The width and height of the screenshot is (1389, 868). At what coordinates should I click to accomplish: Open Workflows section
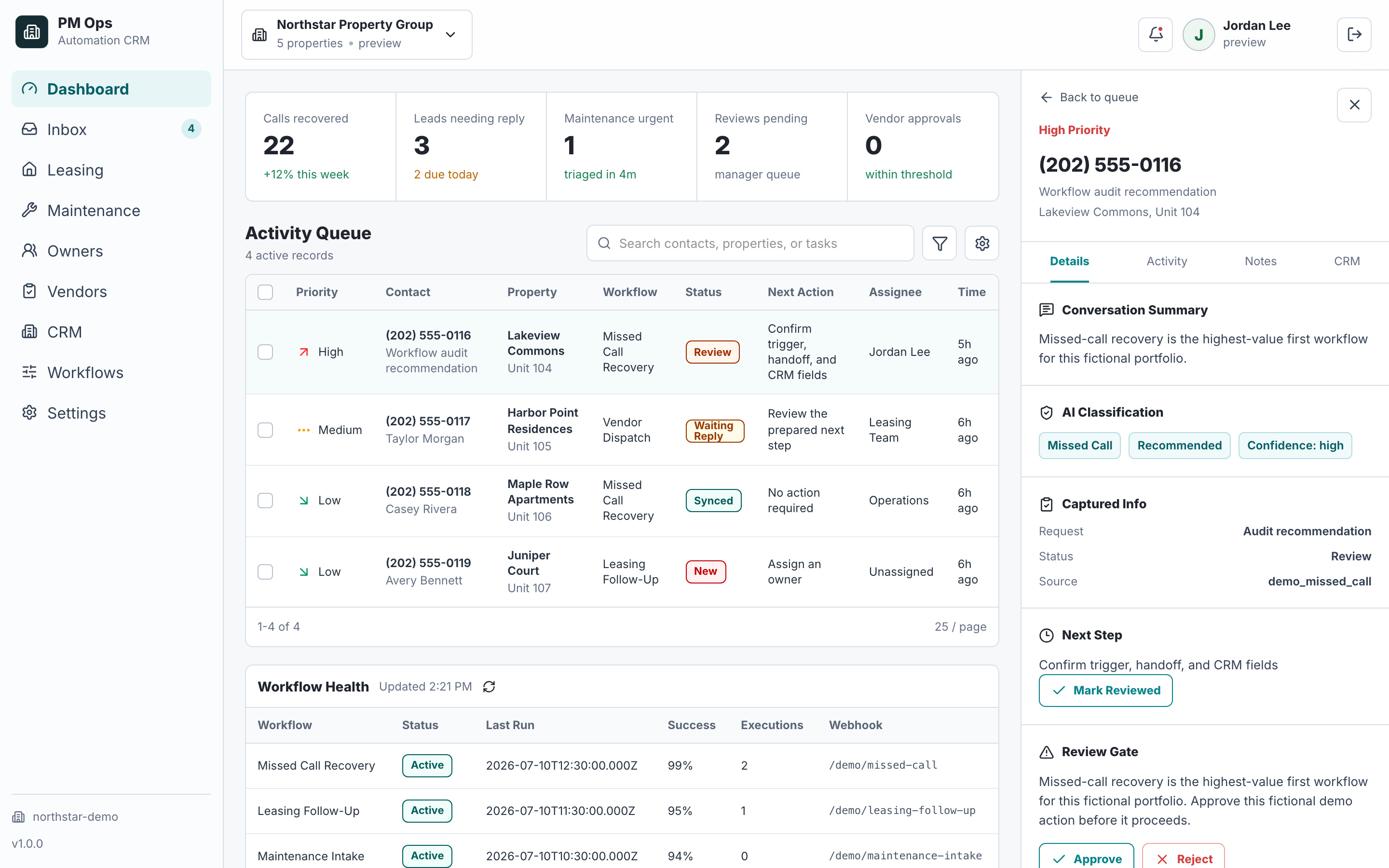pos(111,373)
